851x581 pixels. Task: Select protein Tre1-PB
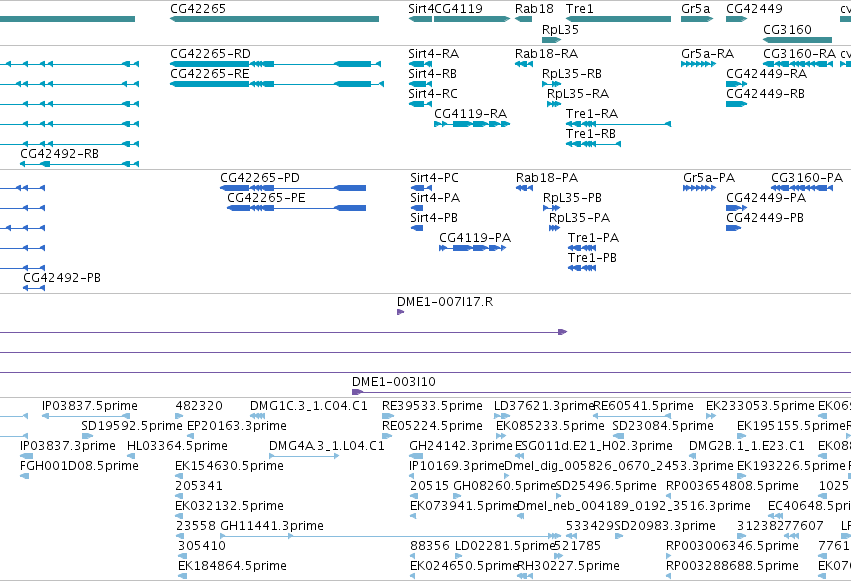[x=582, y=269]
